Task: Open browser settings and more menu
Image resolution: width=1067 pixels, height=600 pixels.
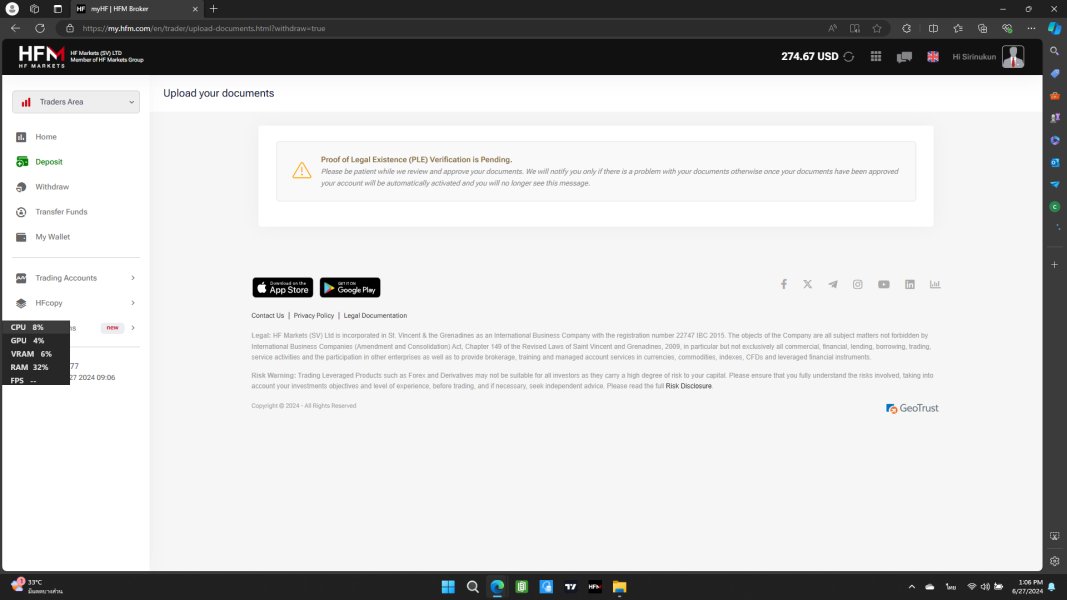Action: (1032, 29)
